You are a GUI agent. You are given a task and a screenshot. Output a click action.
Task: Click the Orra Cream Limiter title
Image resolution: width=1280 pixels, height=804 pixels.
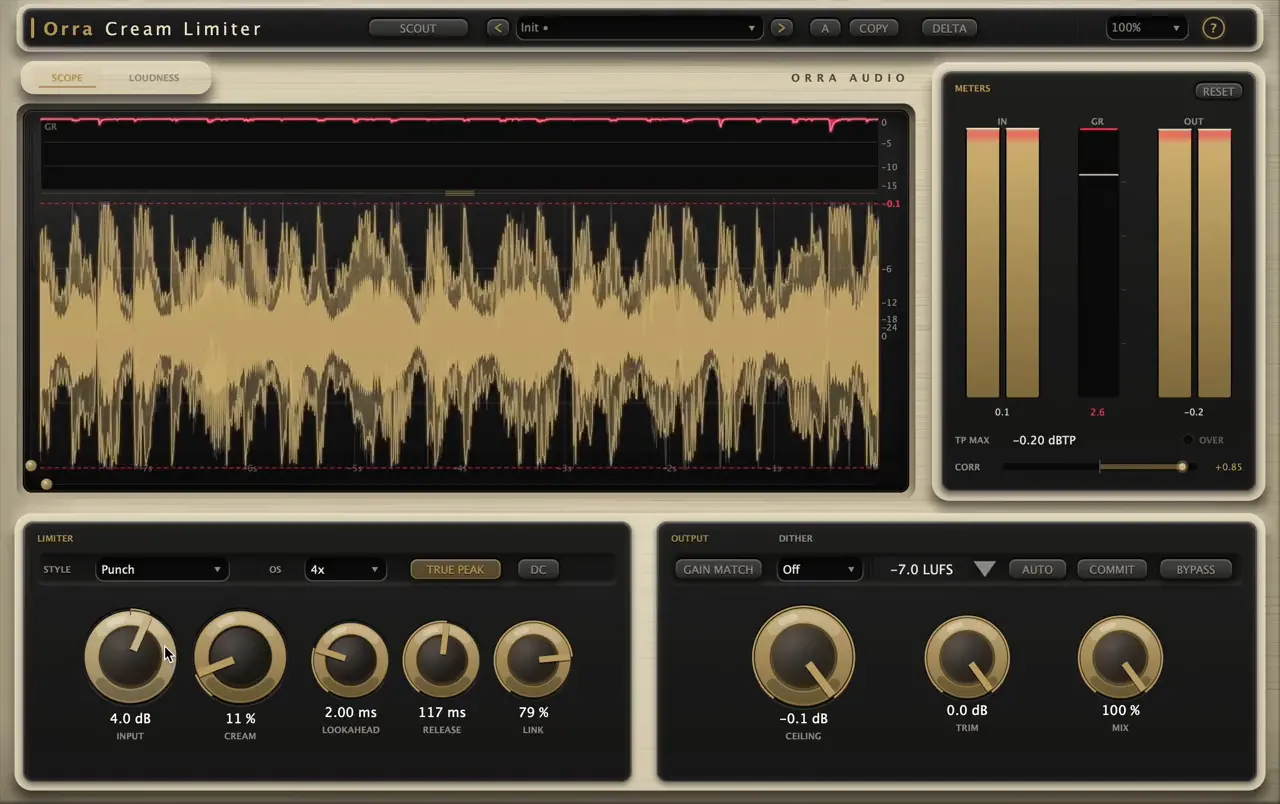coord(152,28)
